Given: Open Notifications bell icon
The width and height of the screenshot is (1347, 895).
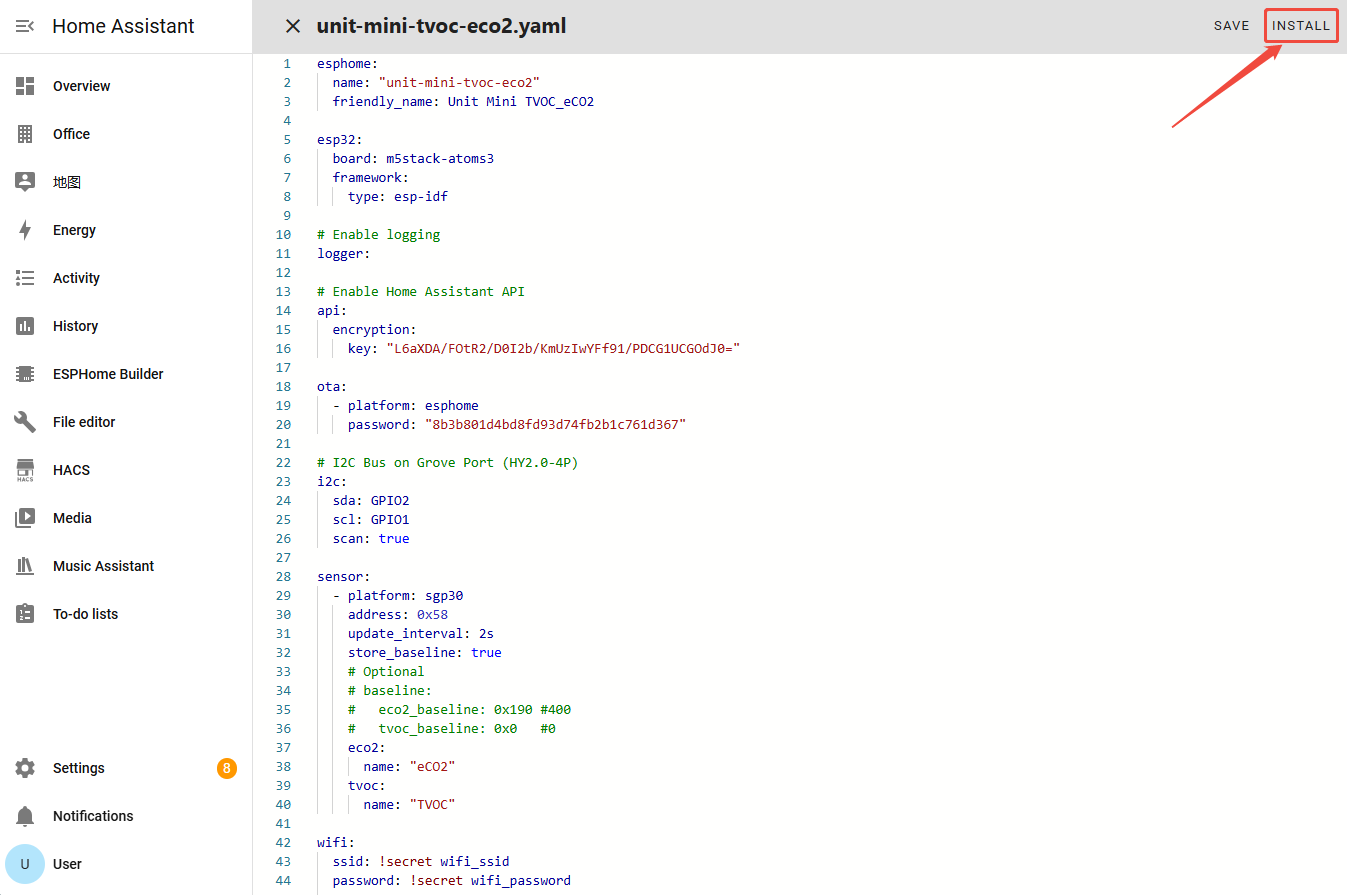Looking at the screenshot, I should [25, 816].
